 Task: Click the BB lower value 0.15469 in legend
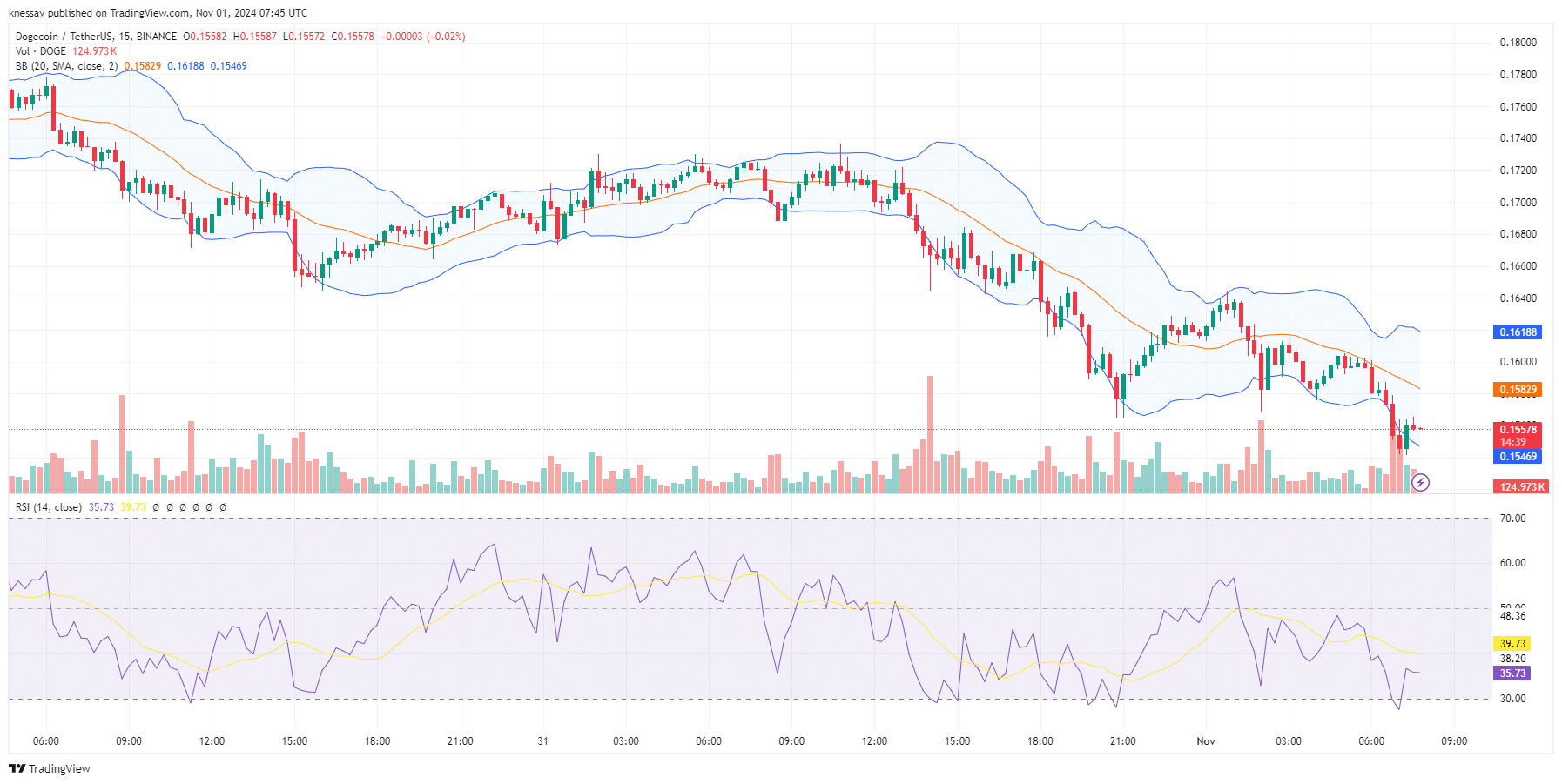pyautogui.click(x=228, y=66)
